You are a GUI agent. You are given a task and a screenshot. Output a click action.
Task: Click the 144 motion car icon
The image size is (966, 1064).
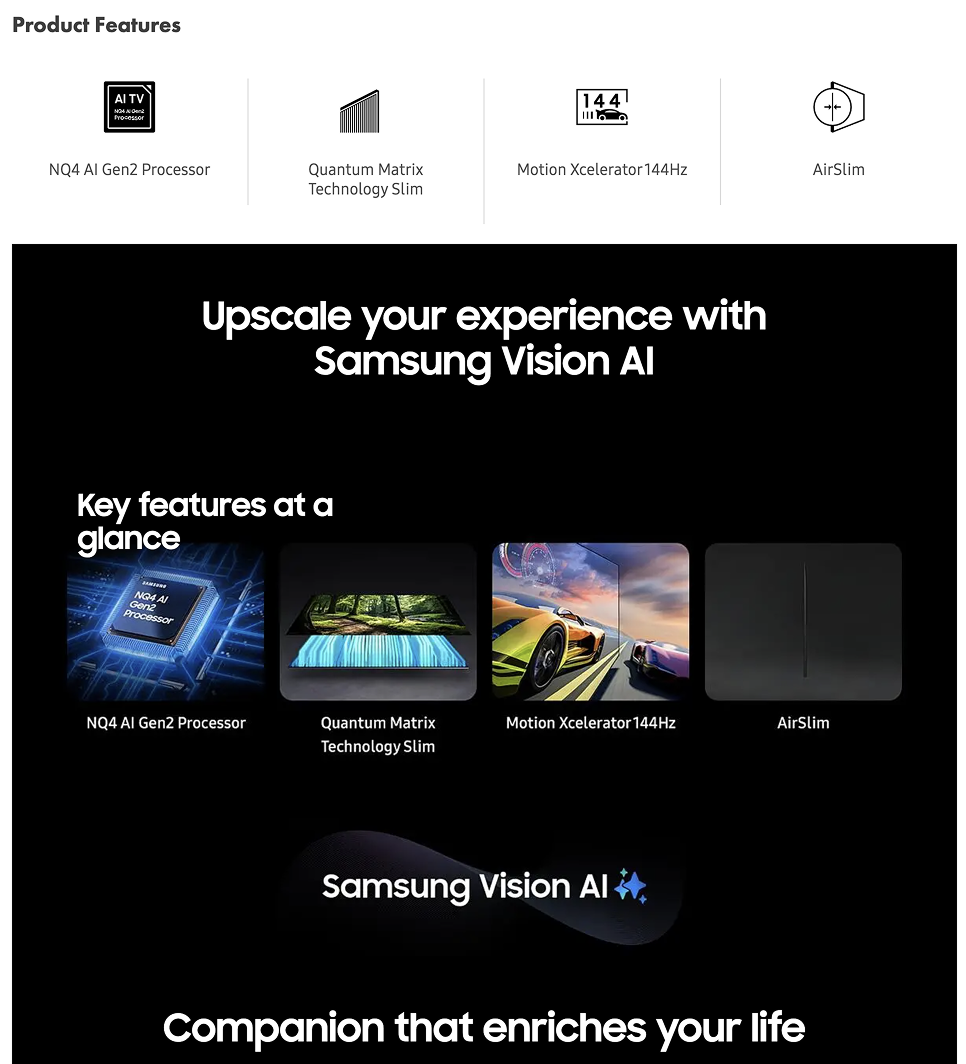pyautogui.click(x=602, y=107)
